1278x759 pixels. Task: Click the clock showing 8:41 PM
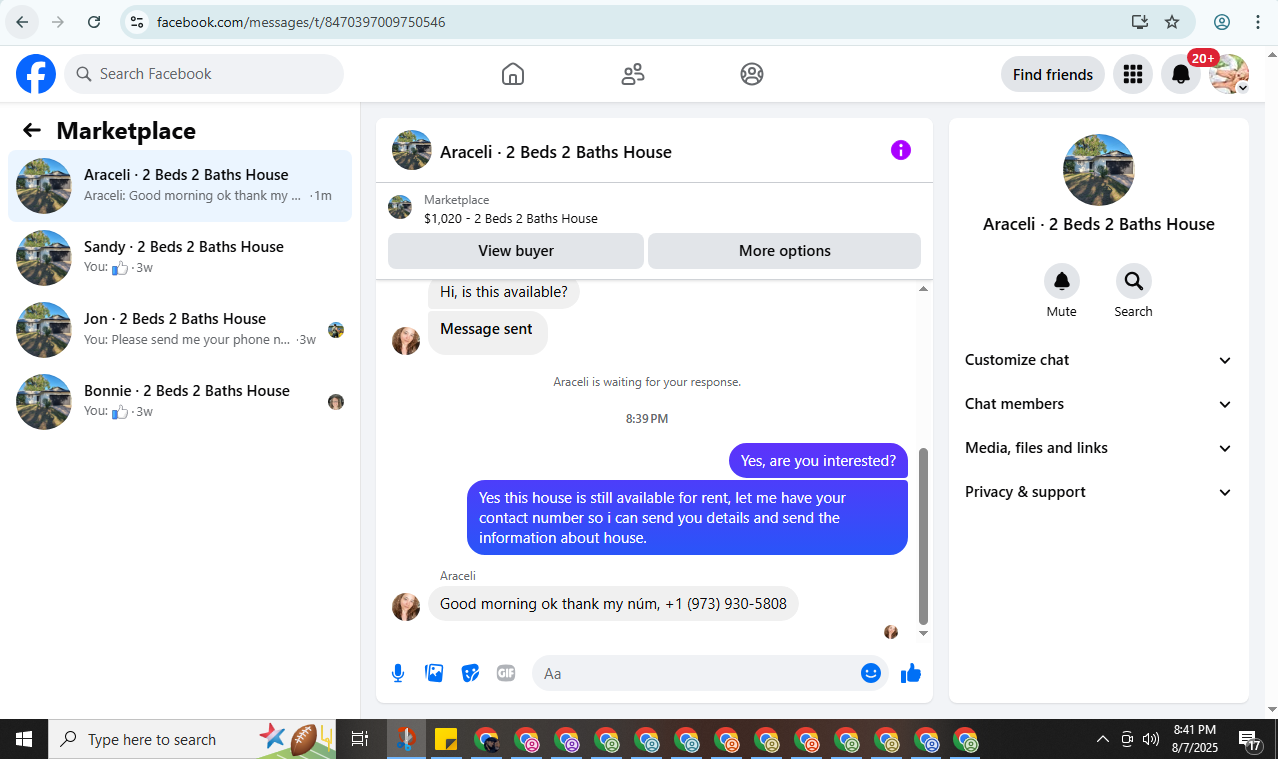(1194, 730)
